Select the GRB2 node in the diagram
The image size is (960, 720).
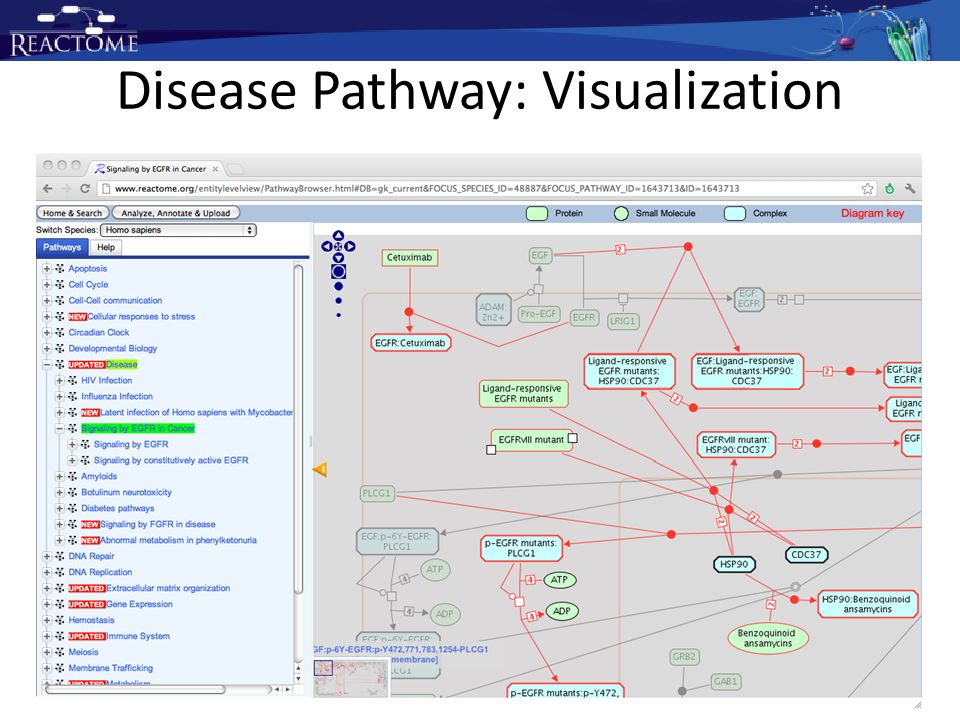tap(684, 657)
